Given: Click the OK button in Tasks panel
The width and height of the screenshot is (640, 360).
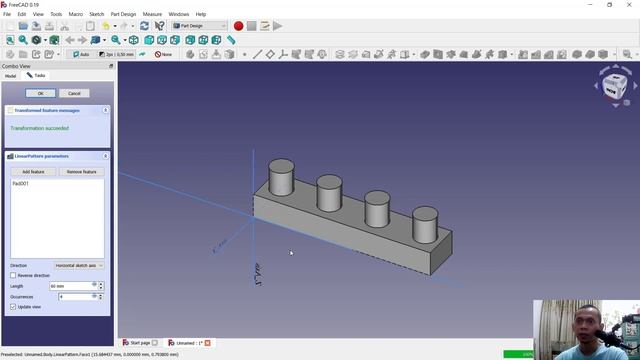Looking at the screenshot, I should 40,93.
